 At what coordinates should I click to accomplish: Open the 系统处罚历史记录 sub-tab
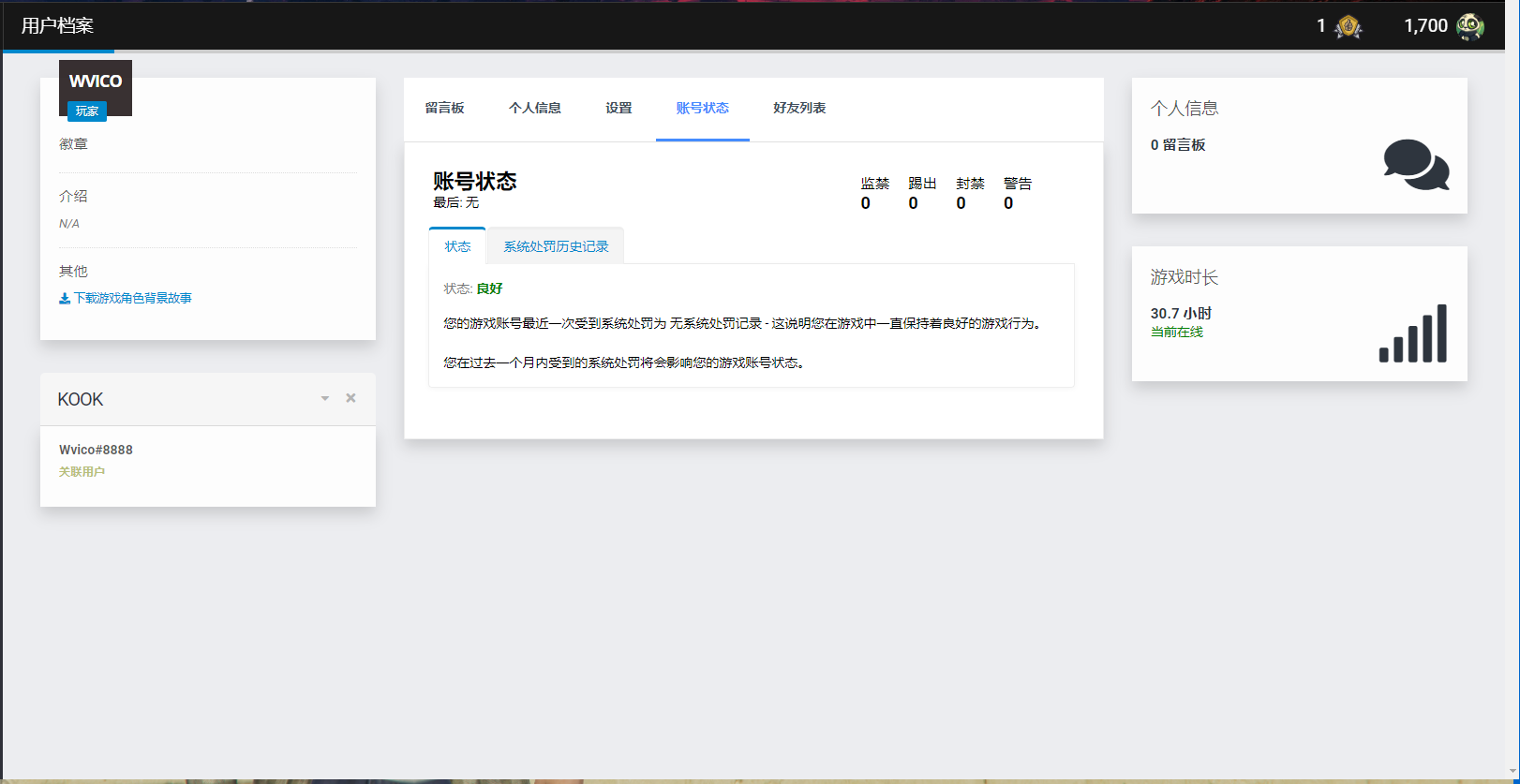pyautogui.click(x=556, y=246)
